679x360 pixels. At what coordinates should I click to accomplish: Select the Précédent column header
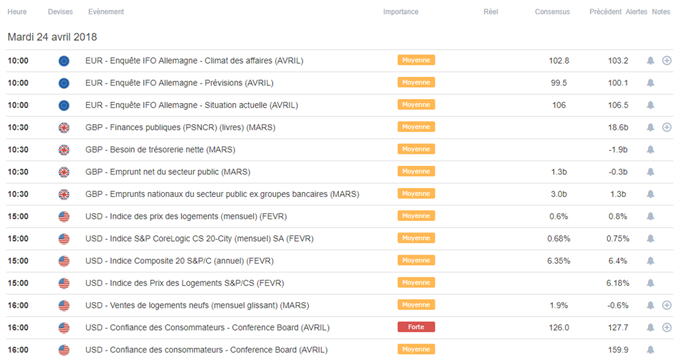[x=605, y=12]
